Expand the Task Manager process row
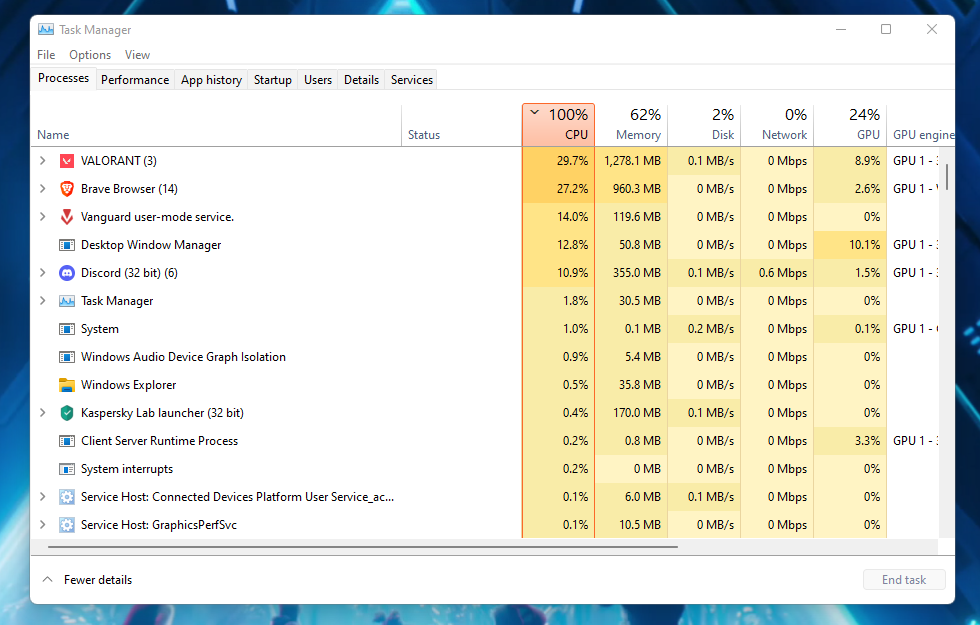The width and height of the screenshot is (980, 625). click(x=42, y=301)
